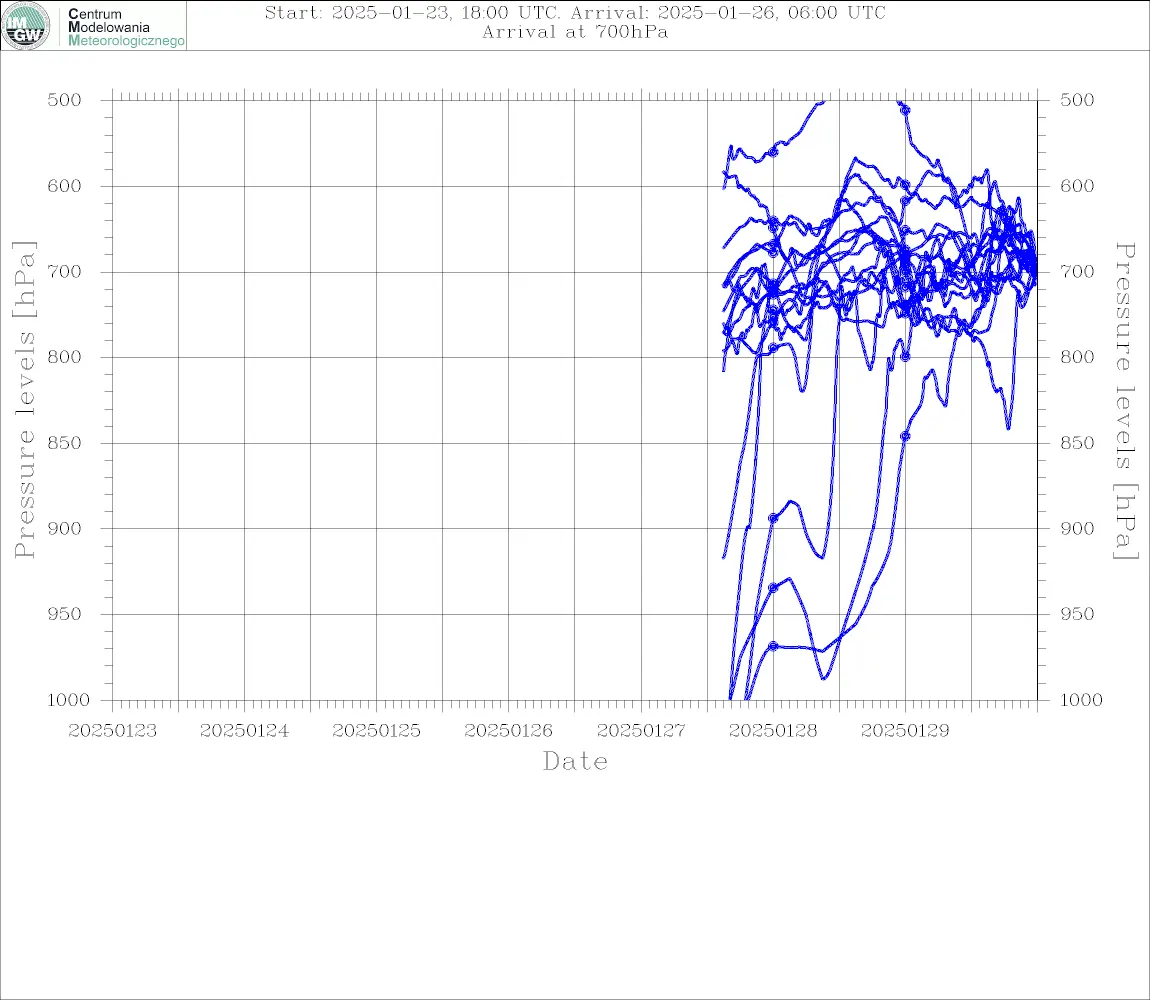Click the right axis 600 label
This screenshot has width=1150, height=1000.
tap(1077, 186)
